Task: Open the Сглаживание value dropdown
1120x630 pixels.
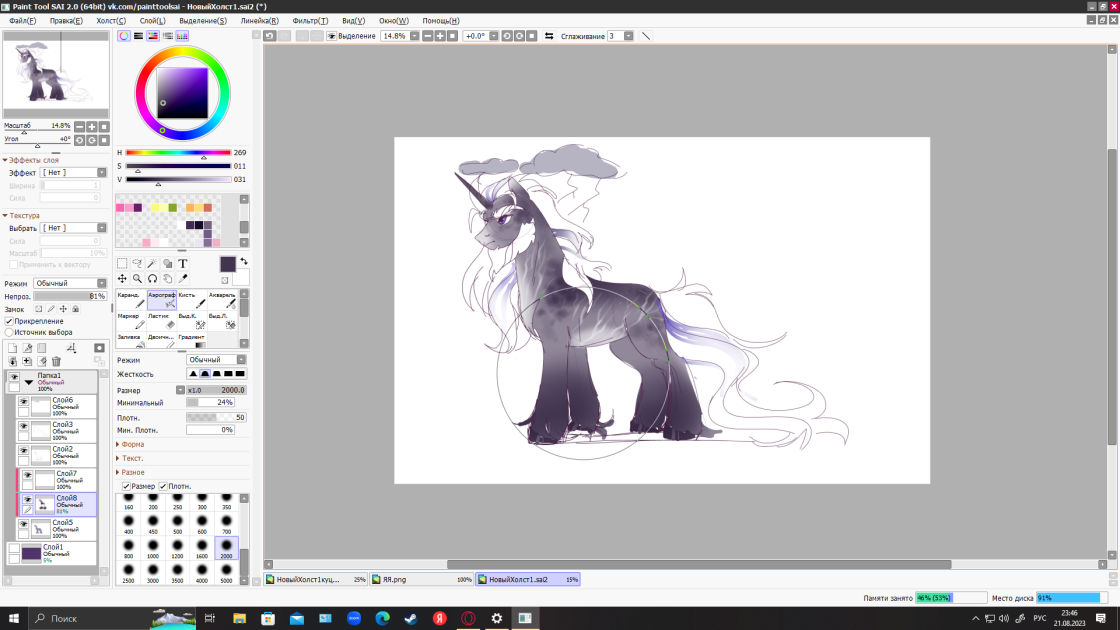Action: (629, 36)
